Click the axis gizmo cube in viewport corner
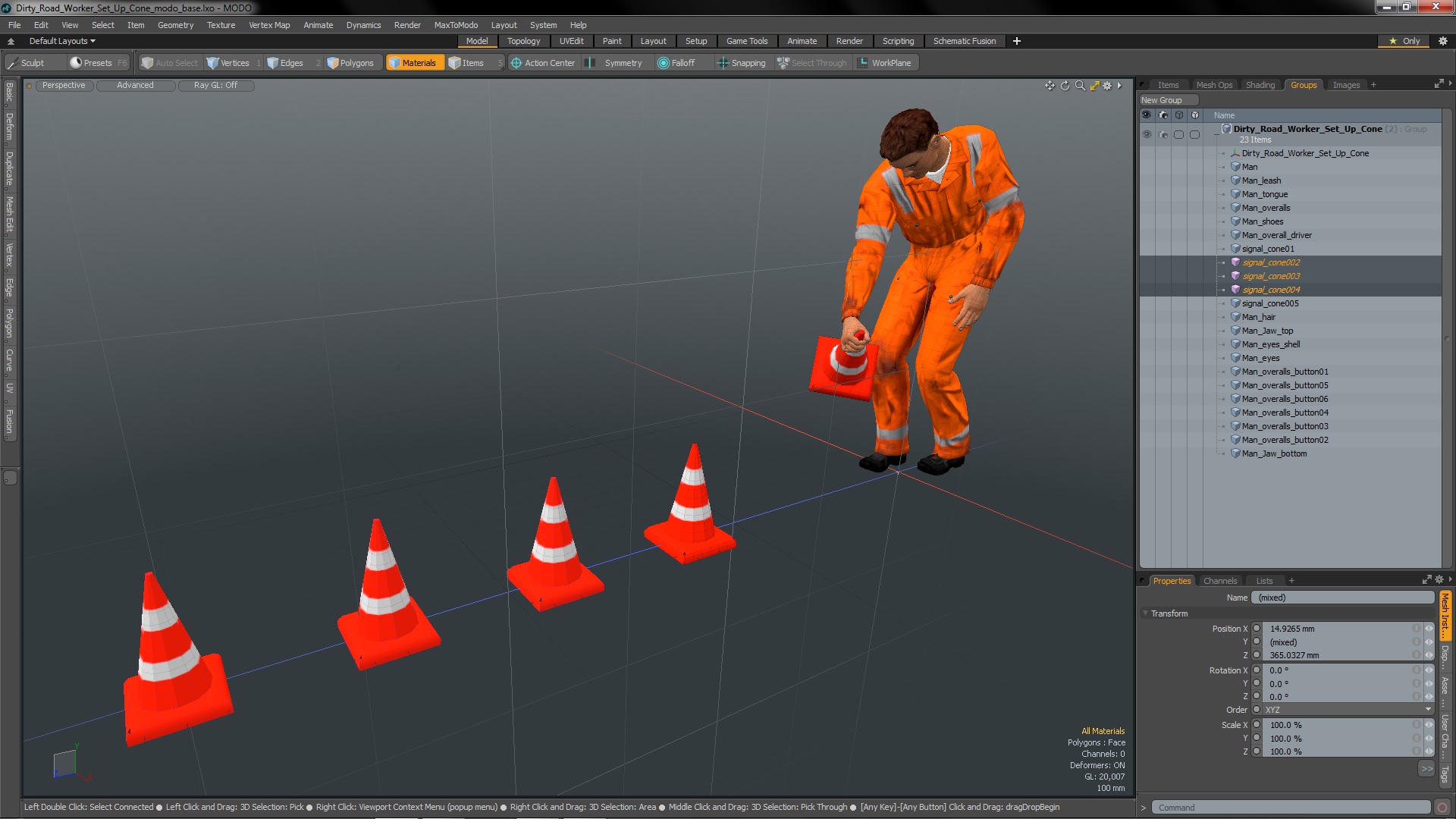 [65, 763]
